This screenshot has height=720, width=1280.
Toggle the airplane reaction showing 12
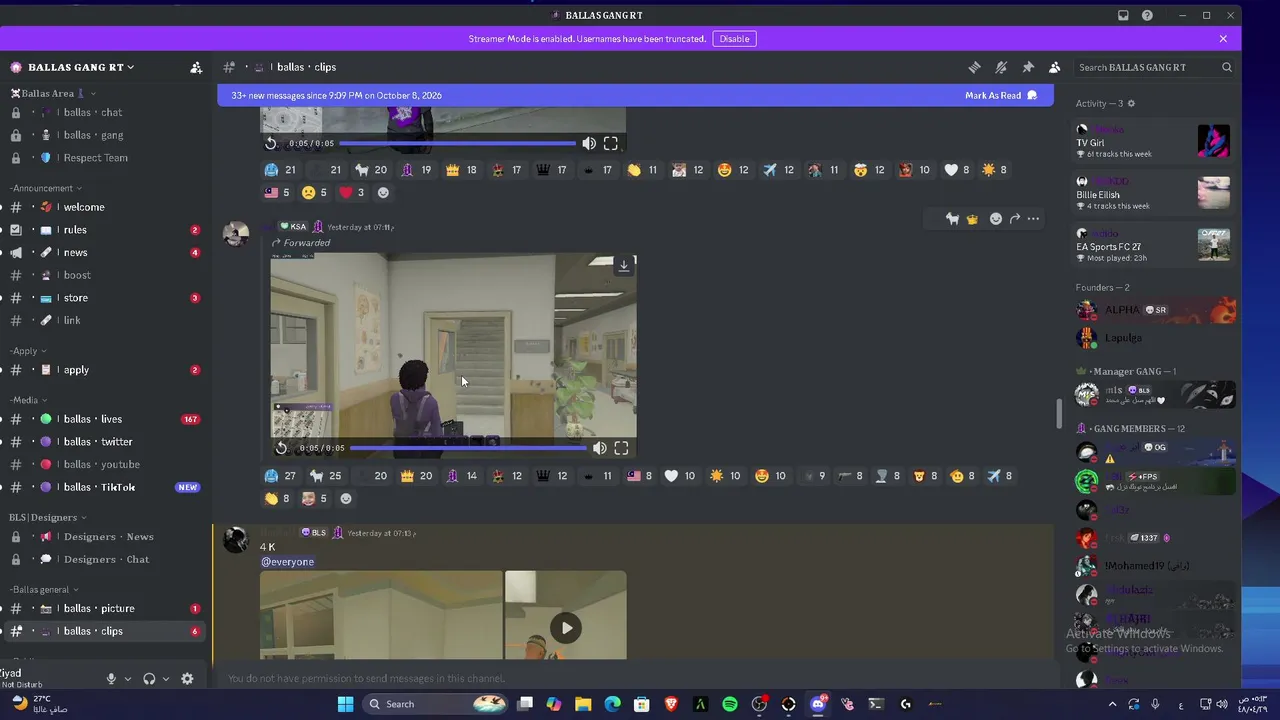pyautogui.click(x=778, y=170)
